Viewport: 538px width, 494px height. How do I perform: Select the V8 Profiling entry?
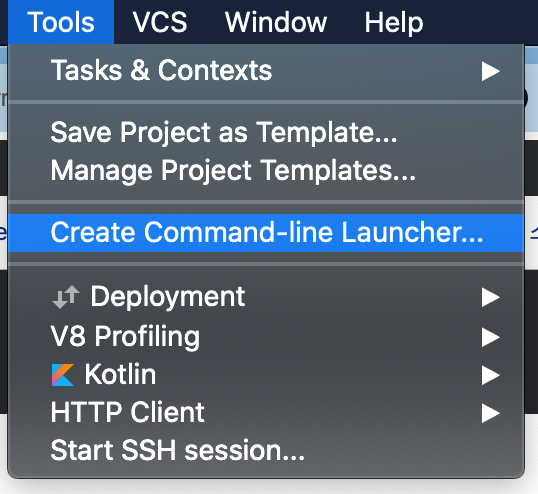tap(266, 336)
